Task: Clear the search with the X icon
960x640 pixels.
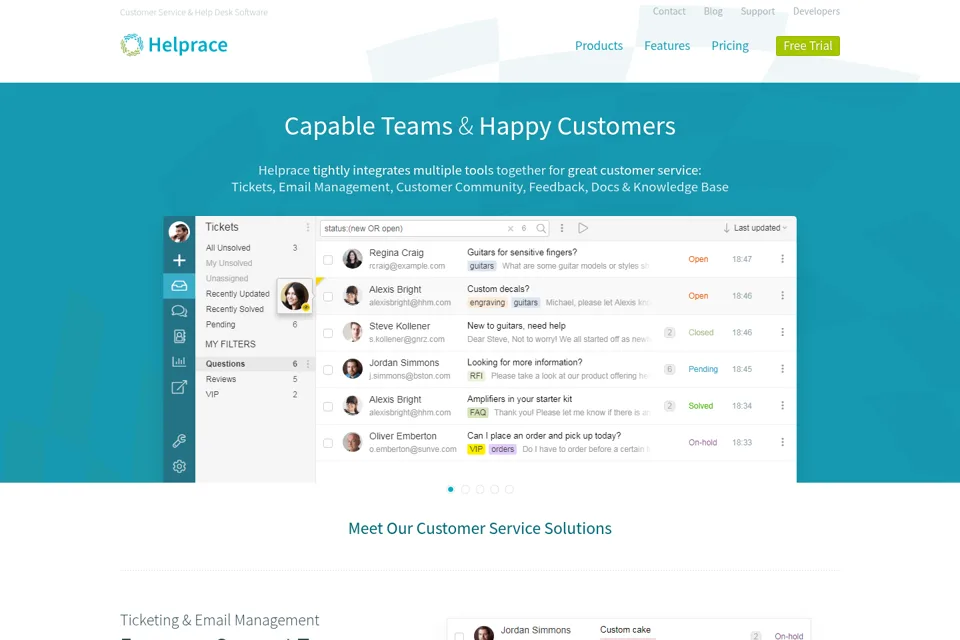Action: (510, 228)
